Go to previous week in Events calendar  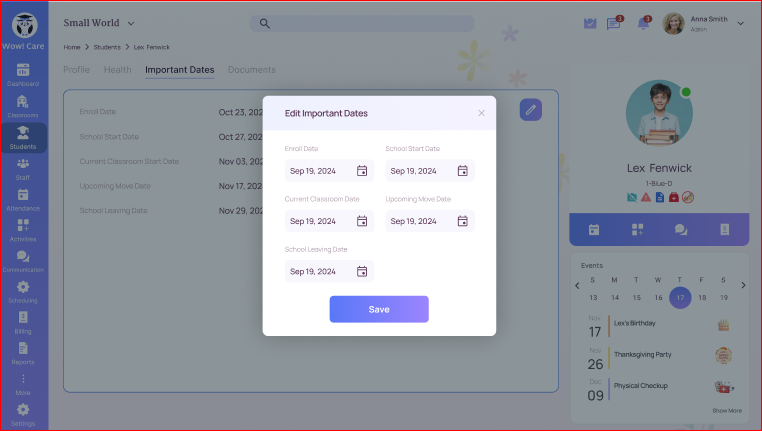point(577,286)
